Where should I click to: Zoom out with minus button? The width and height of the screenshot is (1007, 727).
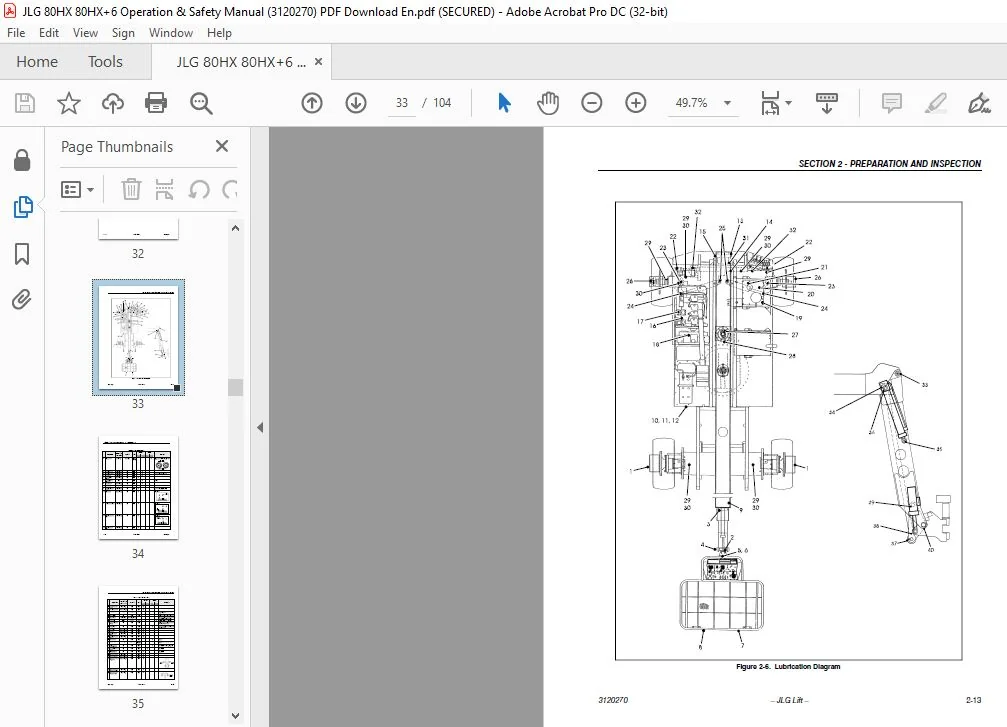(x=591, y=103)
